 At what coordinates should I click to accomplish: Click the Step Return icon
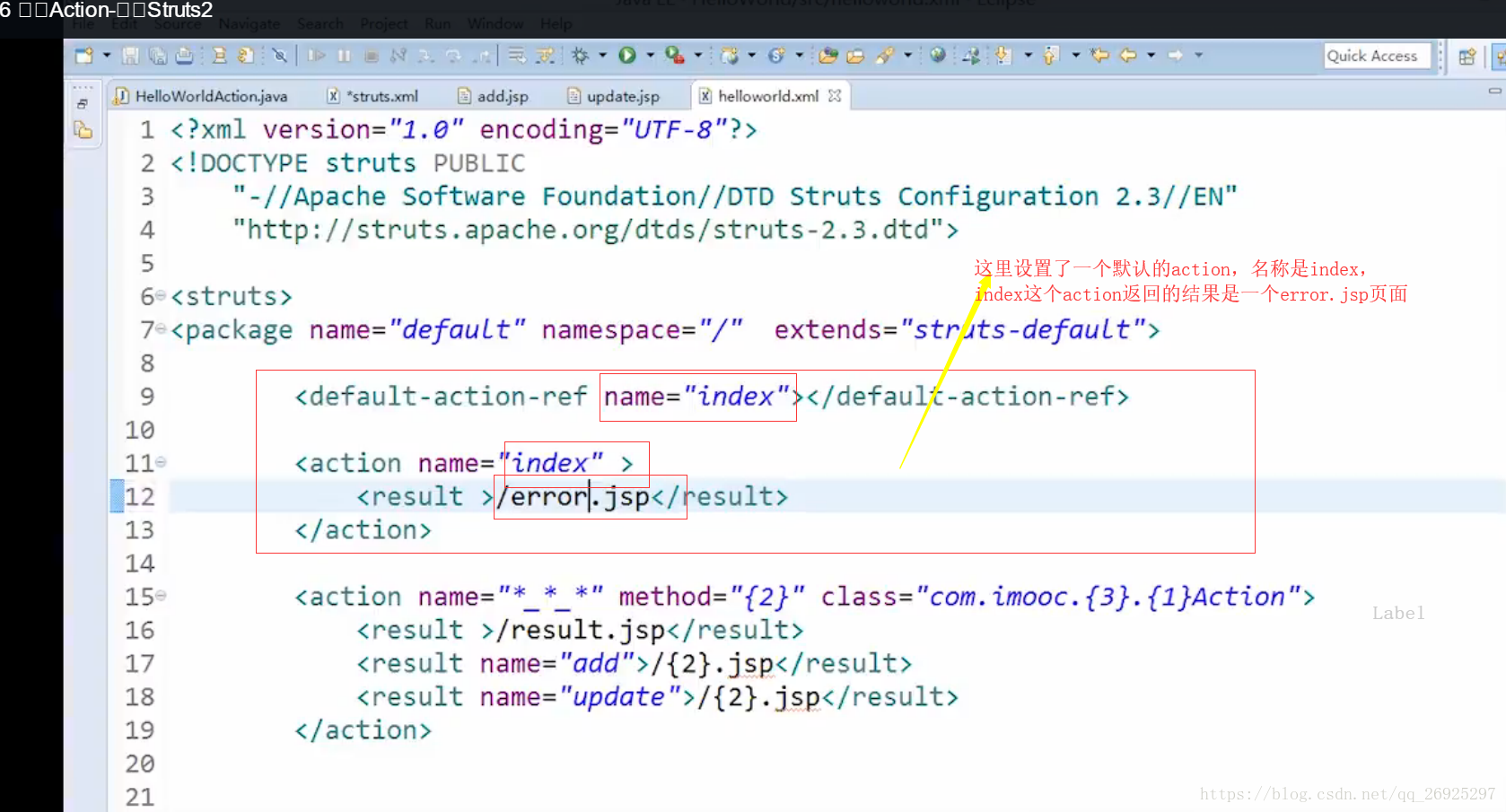click(482, 56)
